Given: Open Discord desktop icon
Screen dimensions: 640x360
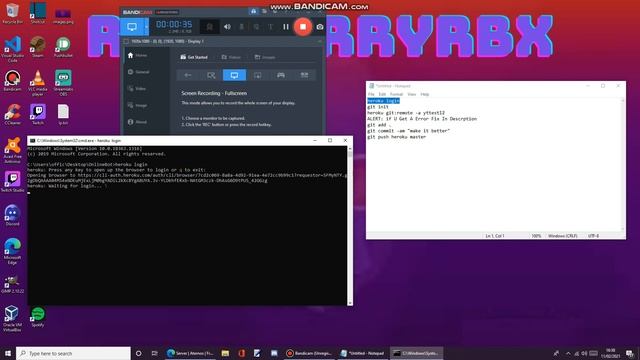Looking at the screenshot, I should point(12,216).
